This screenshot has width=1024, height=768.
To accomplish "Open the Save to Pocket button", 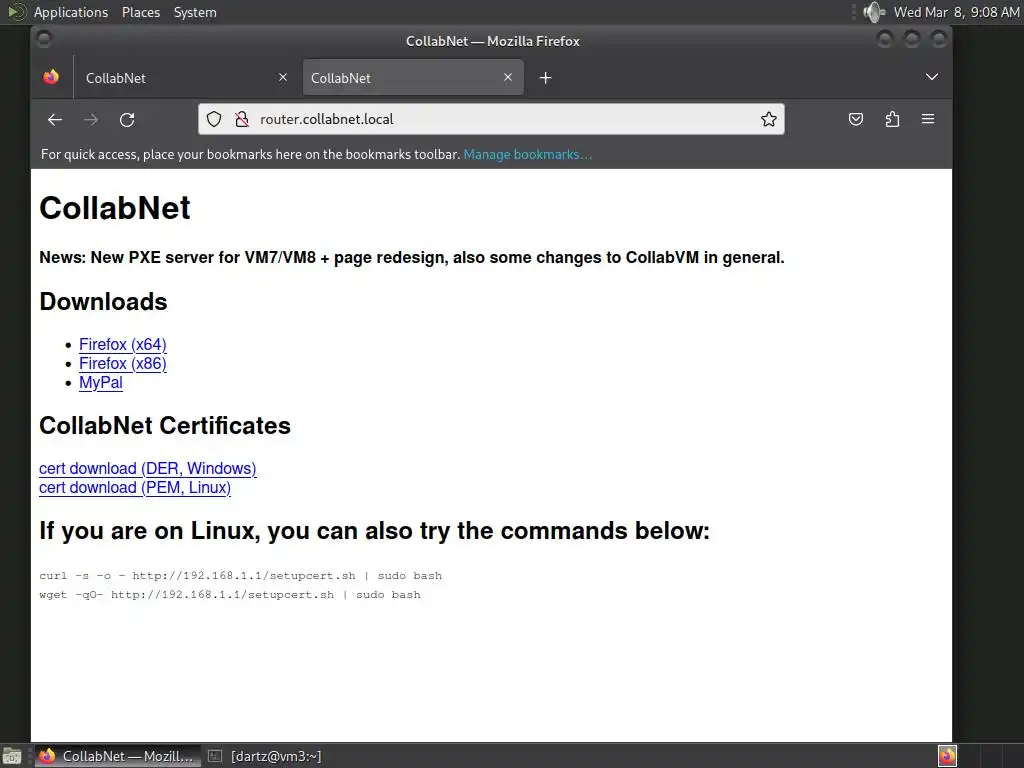I will [x=856, y=119].
